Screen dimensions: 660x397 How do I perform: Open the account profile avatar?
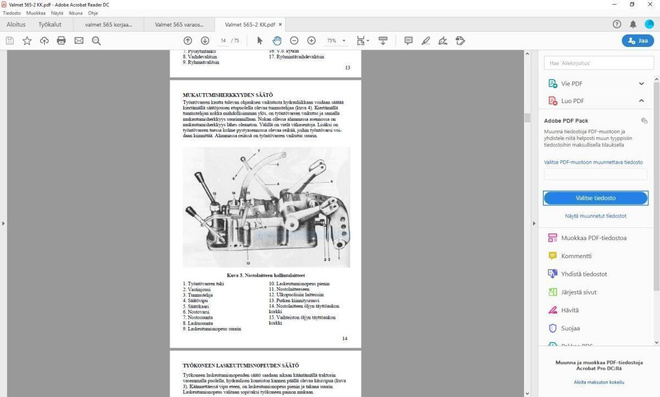tap(649, 24)
